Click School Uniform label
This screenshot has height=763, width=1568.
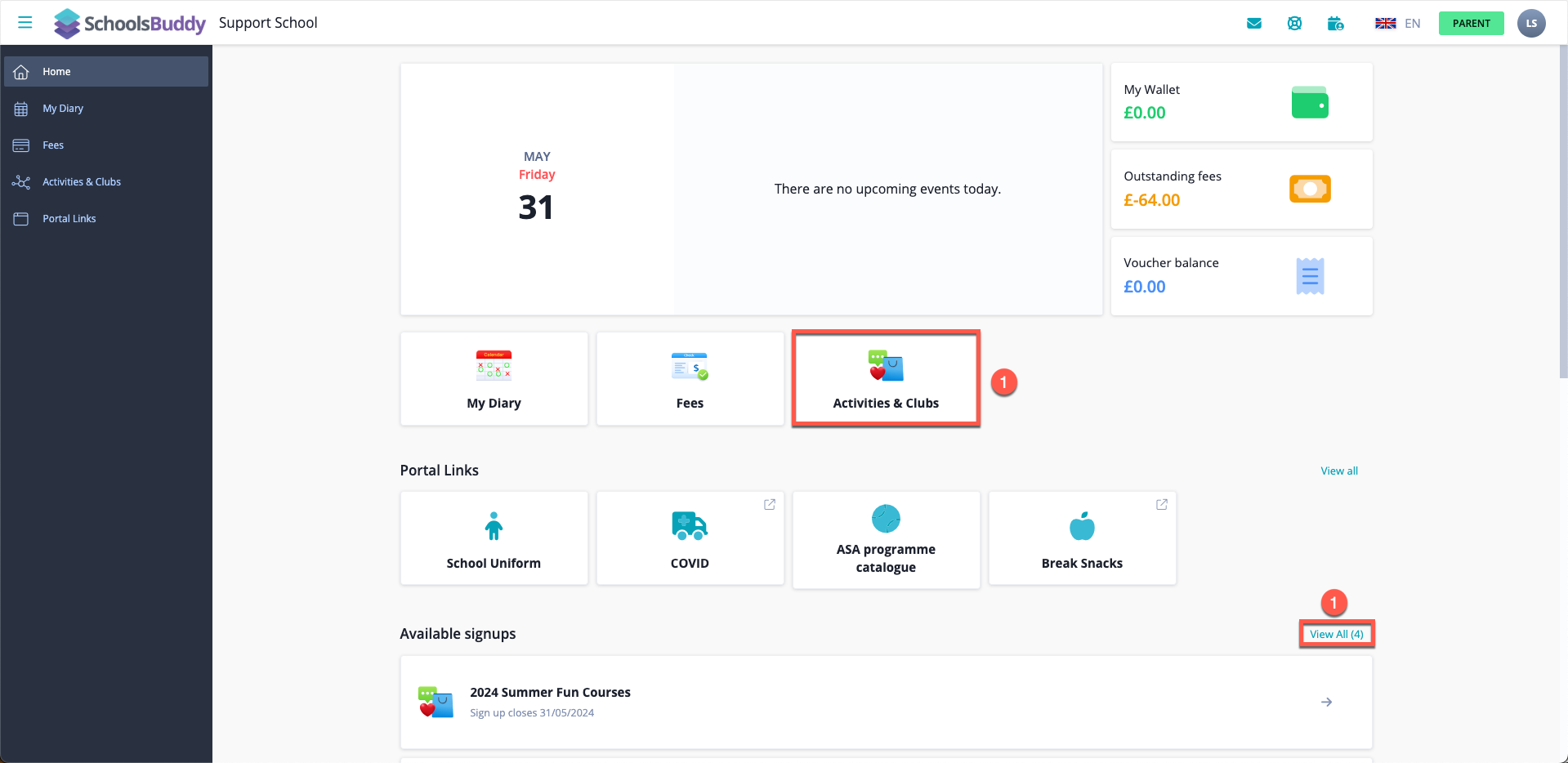(494, 564)
